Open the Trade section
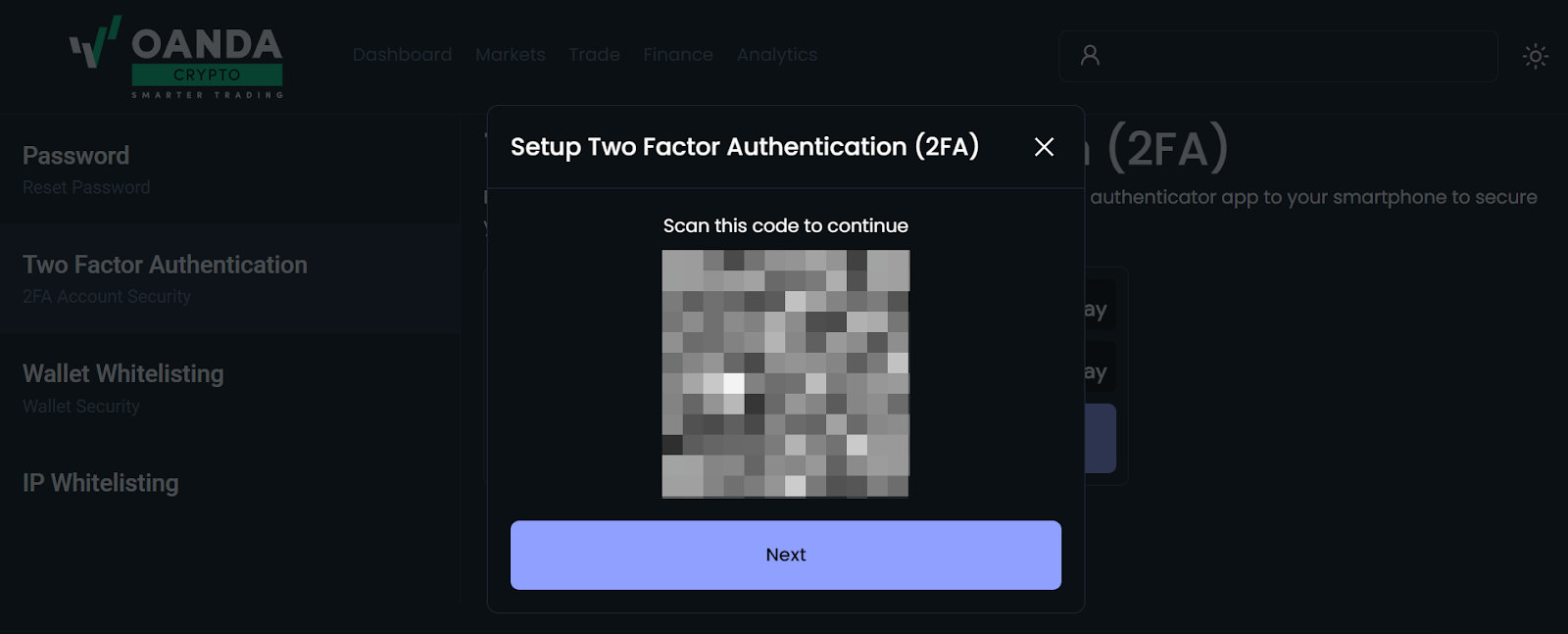The width and height of the screenshot is (1568, 634). point(593,55)
